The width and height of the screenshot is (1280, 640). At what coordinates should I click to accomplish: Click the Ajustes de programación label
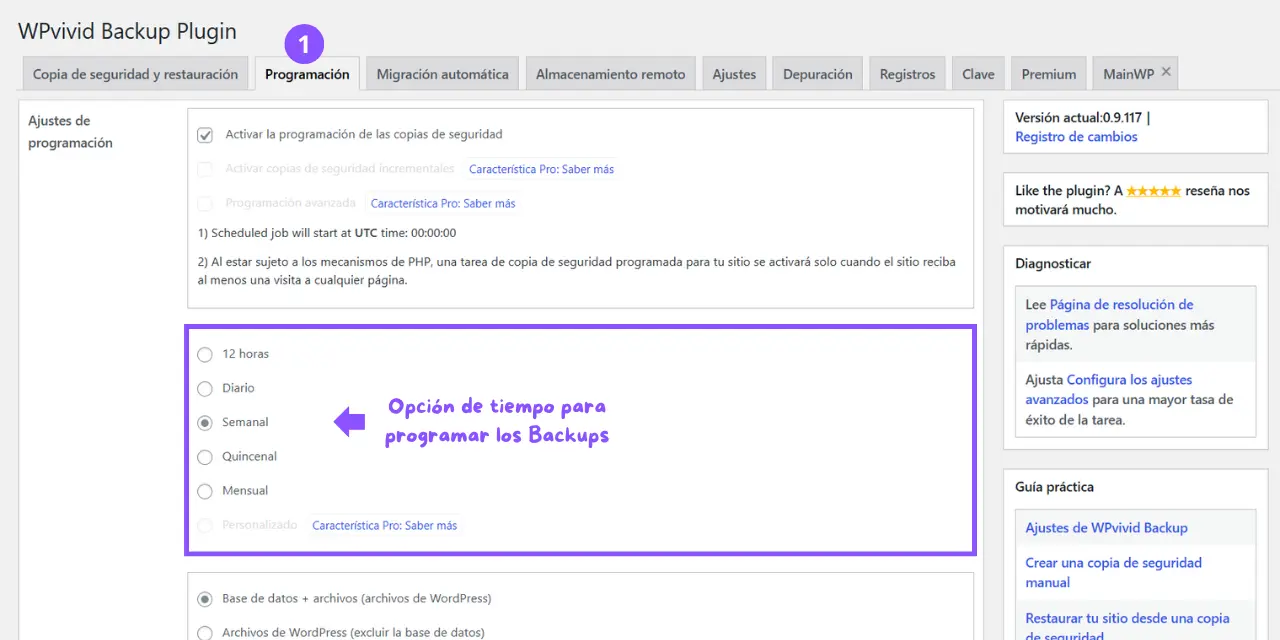click(x=70, y=132)
